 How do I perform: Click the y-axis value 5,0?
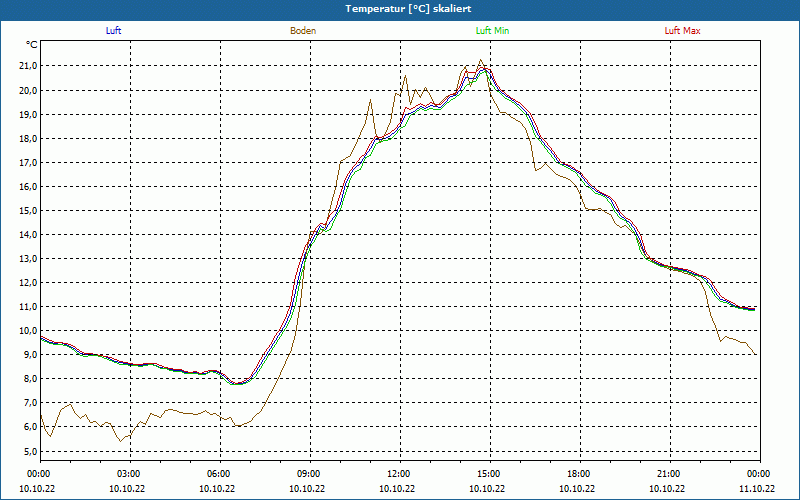coord(30,451)
